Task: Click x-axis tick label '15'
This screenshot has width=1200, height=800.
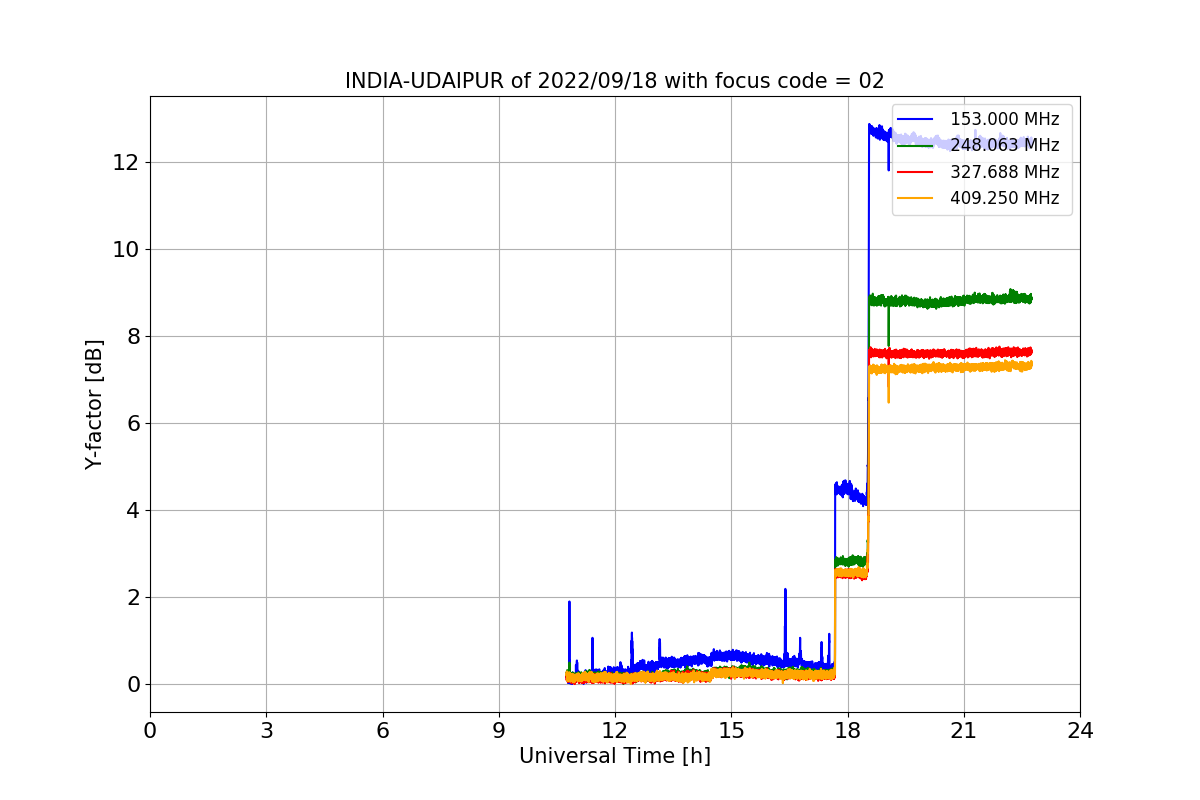Action: click(x=731, y=730)
